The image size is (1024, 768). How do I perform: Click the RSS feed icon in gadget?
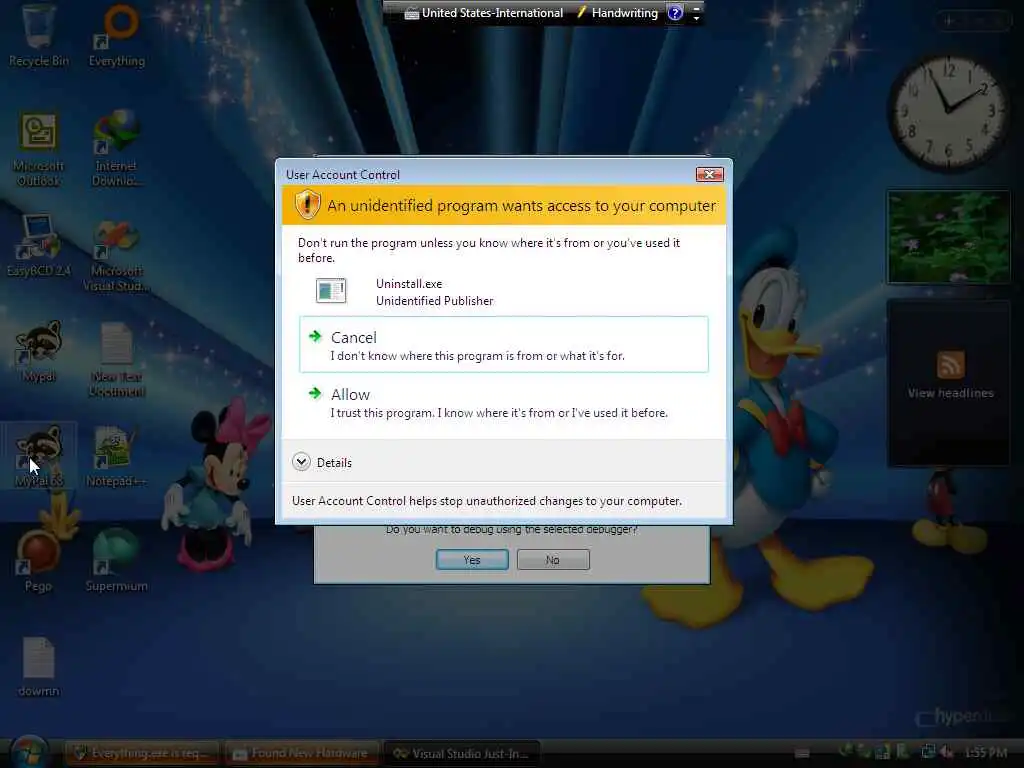(x=950, y=364)
